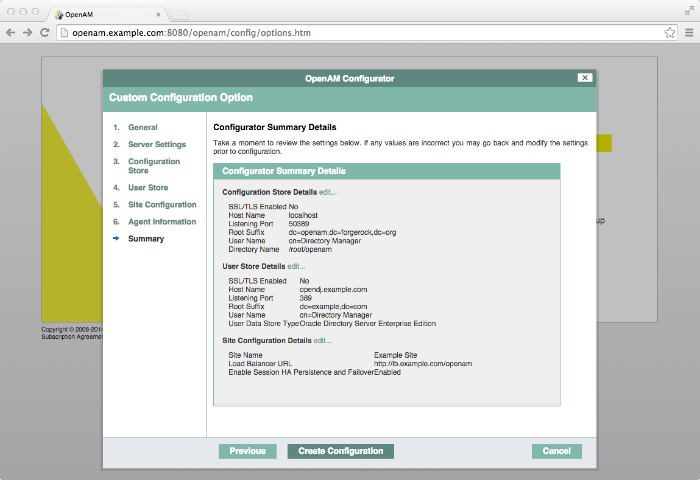Bookmark the page using the star icon

[669, 33]
